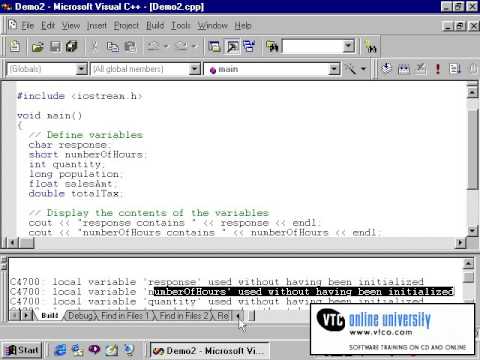Open the Undo history dropdown arrow
The image size is (480, 360).
tap(166, 46)
